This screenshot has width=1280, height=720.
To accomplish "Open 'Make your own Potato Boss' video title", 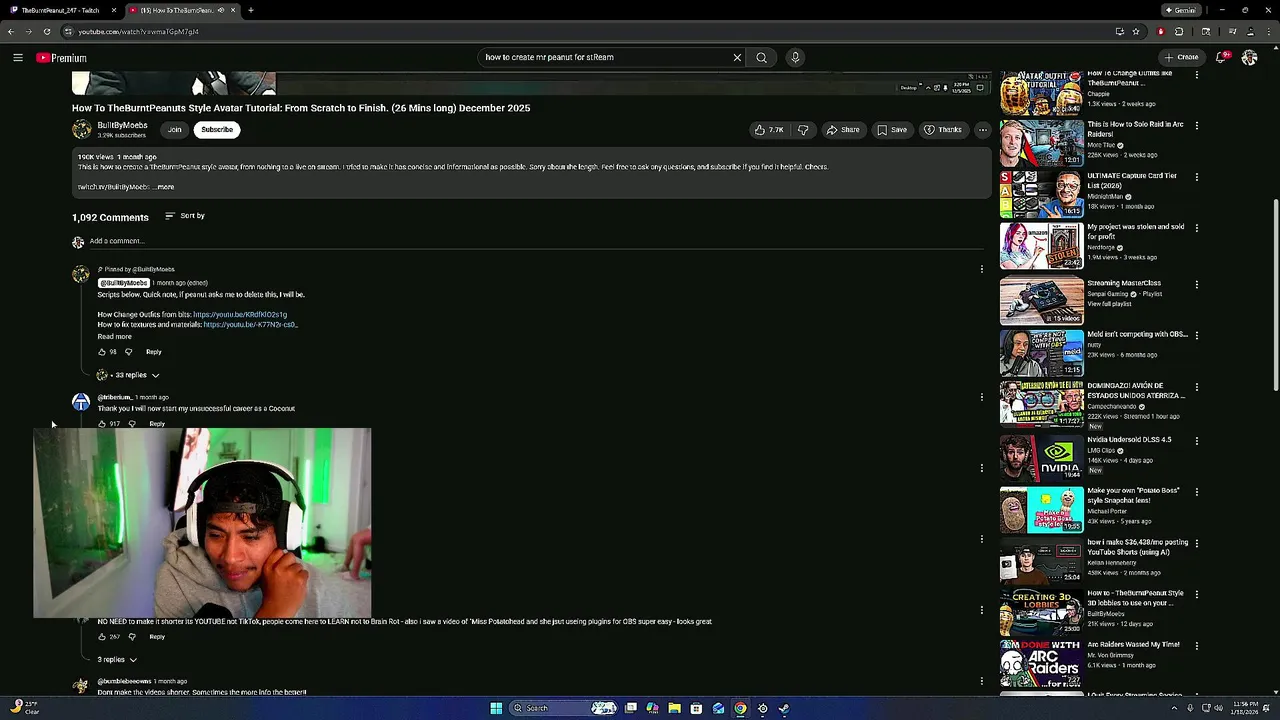I will (x=1134, y=496).
